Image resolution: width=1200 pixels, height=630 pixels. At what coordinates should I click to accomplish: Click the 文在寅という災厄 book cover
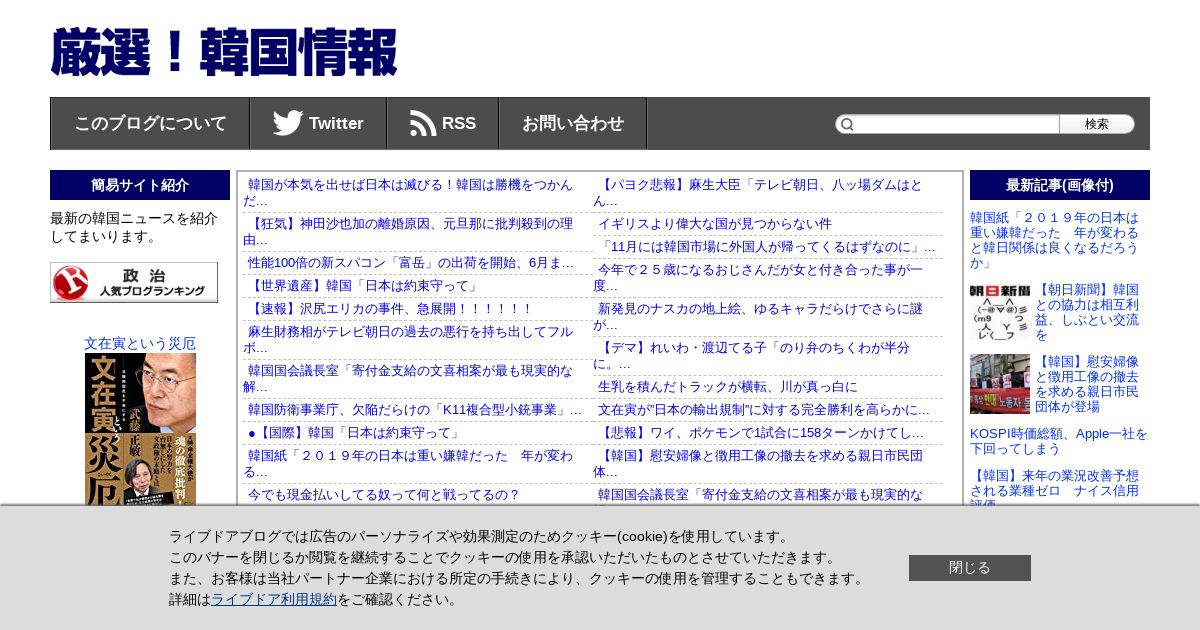(x=140, y=429)
